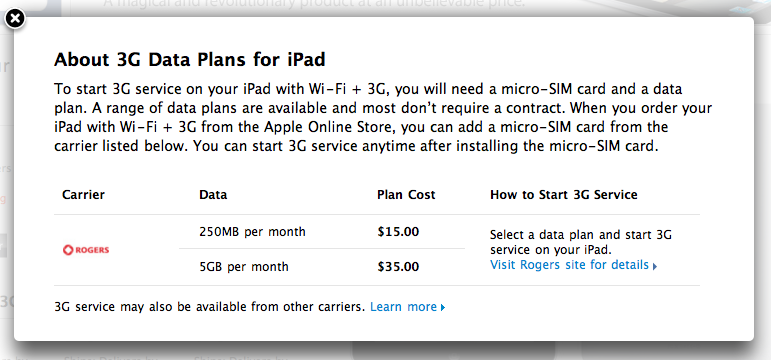Click the arrow next to Learn more

point(443,308)
